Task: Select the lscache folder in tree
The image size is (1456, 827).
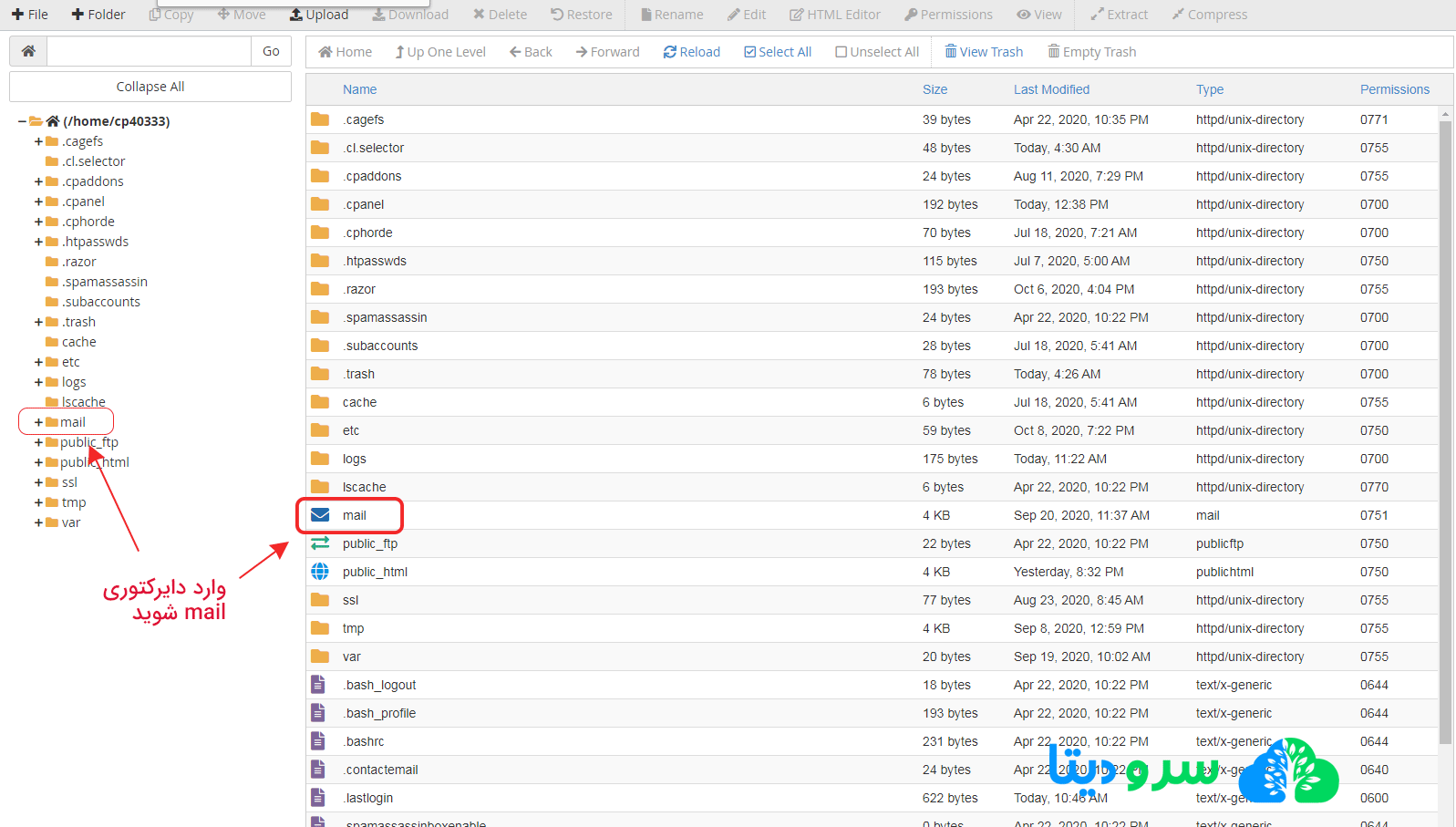Action: [84, 402]
